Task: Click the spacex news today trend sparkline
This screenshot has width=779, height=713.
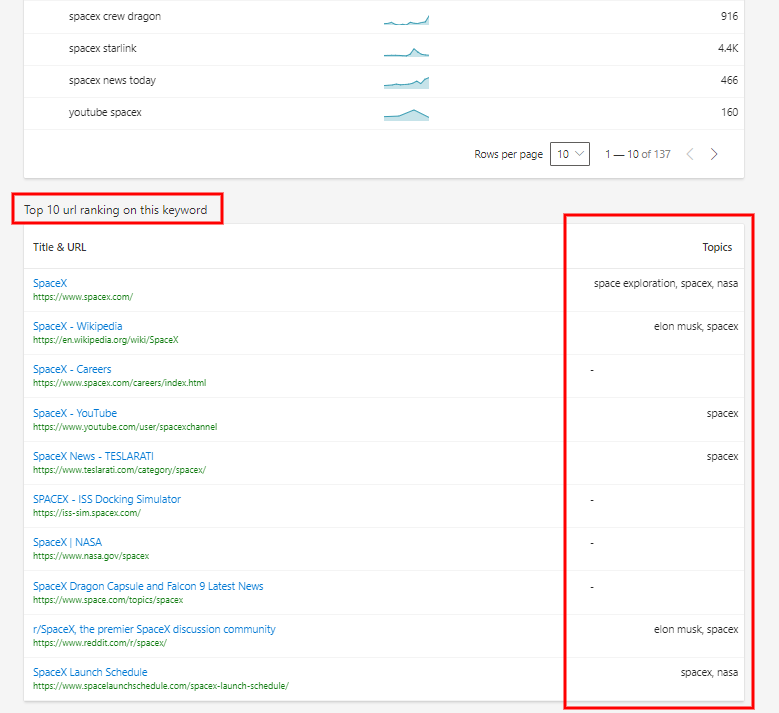Action: point(406,83)
